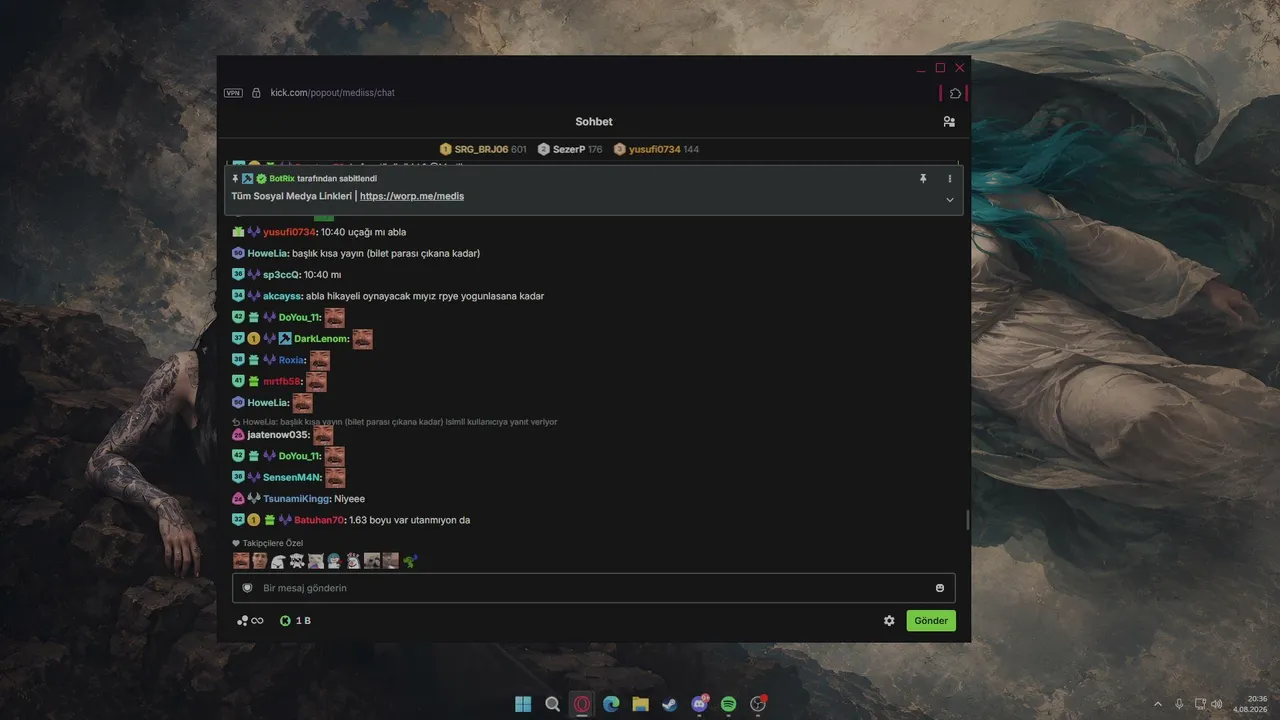Click the 'Sohbet' chat header title

pyautogui.click(x=594, y=122)
